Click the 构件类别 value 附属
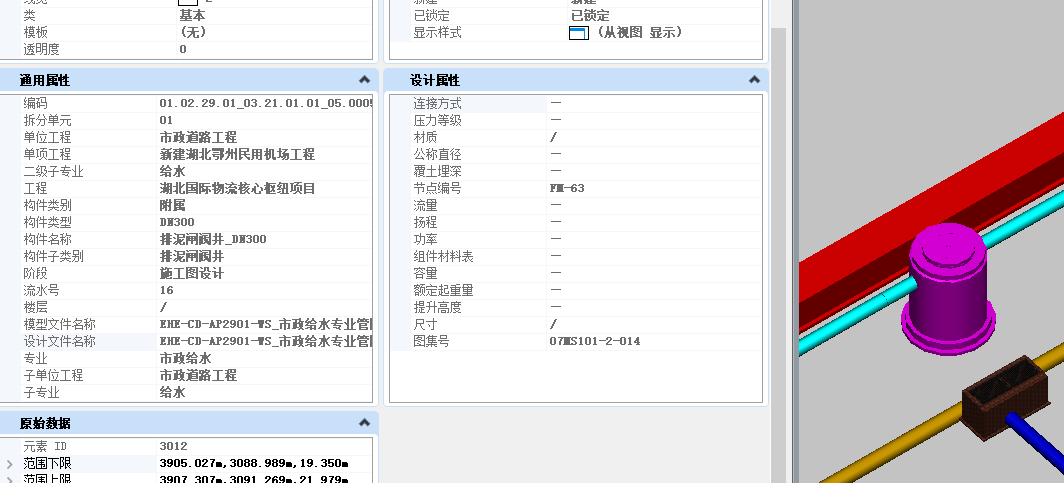1064x483 pixels. pyautogui.click(x=172, y=205)
